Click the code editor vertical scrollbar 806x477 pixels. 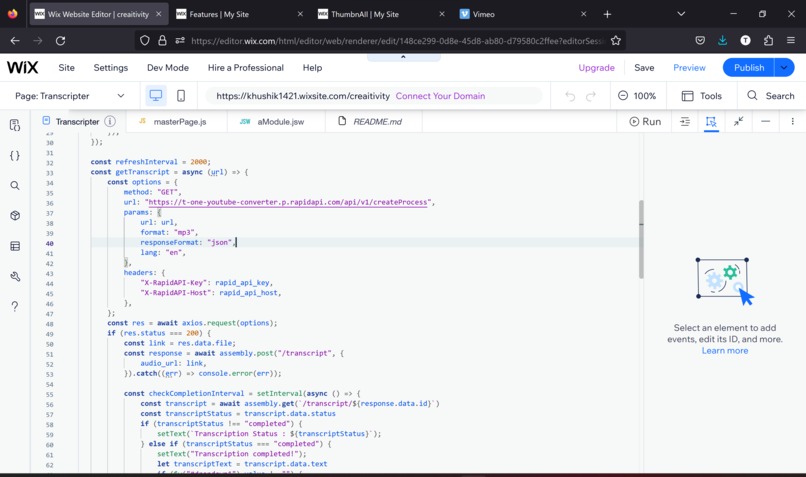click(641, 239)
